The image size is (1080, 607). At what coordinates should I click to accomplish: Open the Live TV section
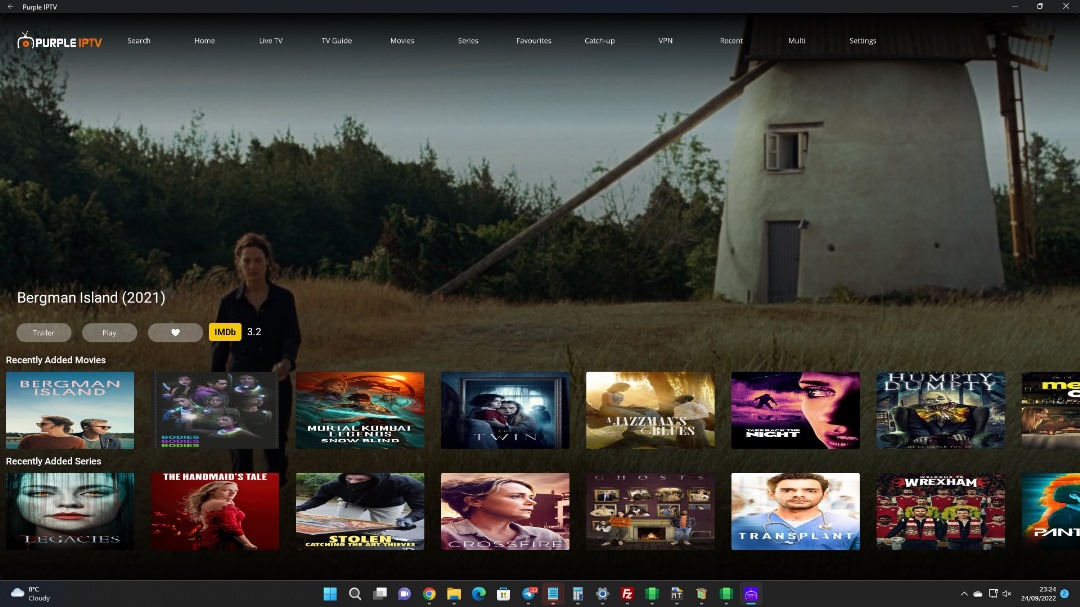tap(270, 41)
